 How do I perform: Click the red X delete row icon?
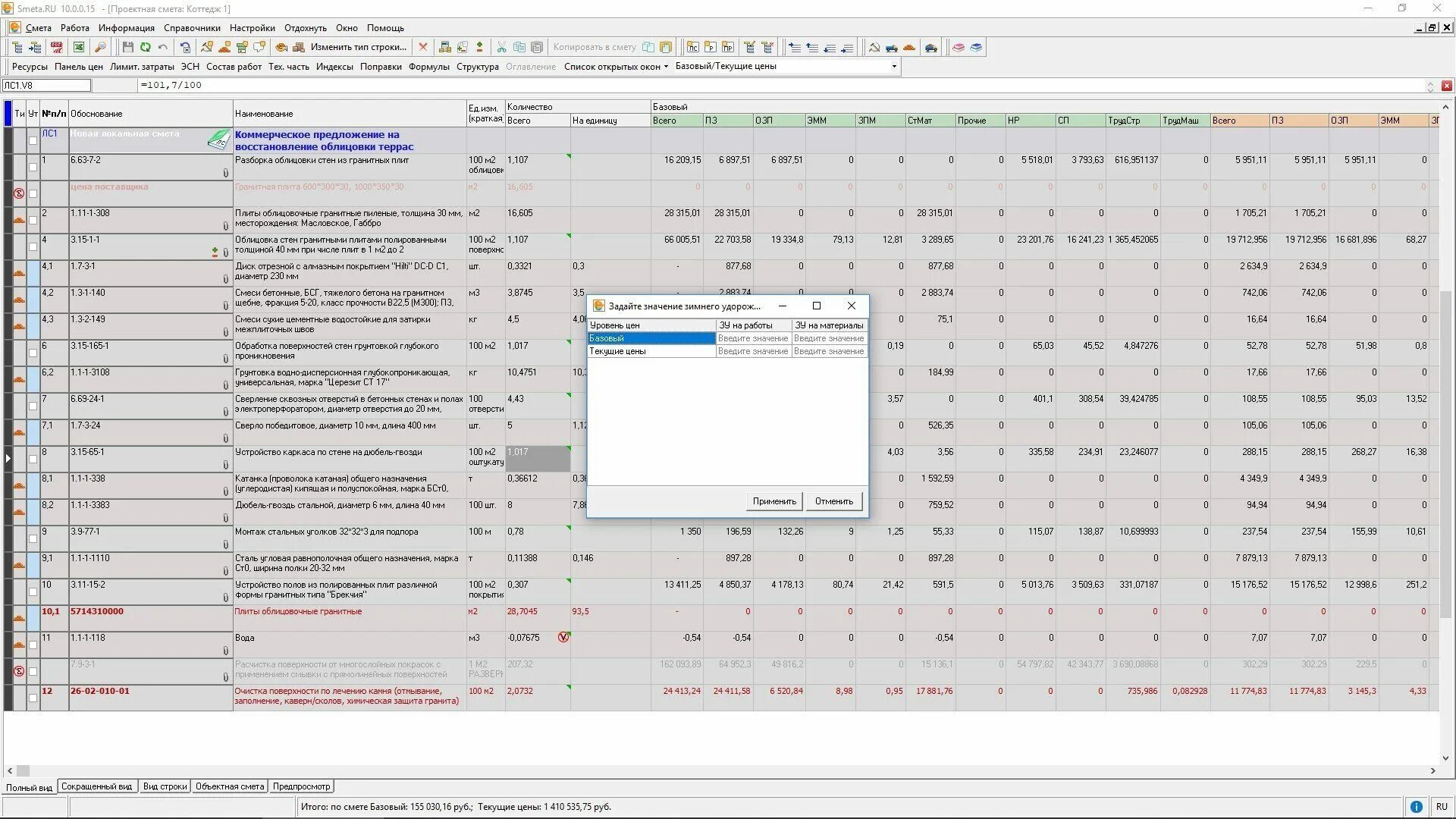coord(423,47)
